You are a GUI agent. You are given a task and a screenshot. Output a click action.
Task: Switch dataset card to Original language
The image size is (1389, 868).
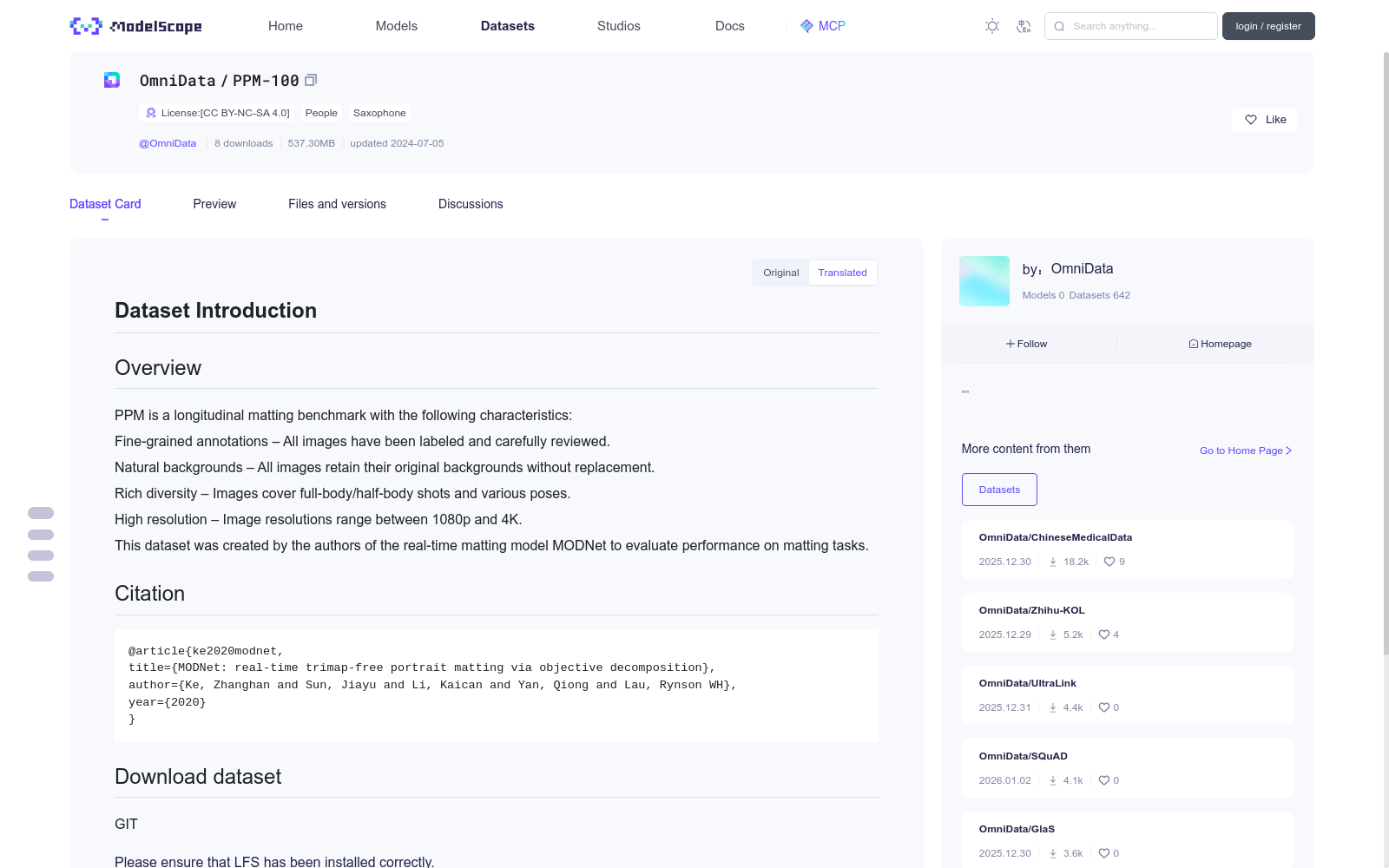781,273
